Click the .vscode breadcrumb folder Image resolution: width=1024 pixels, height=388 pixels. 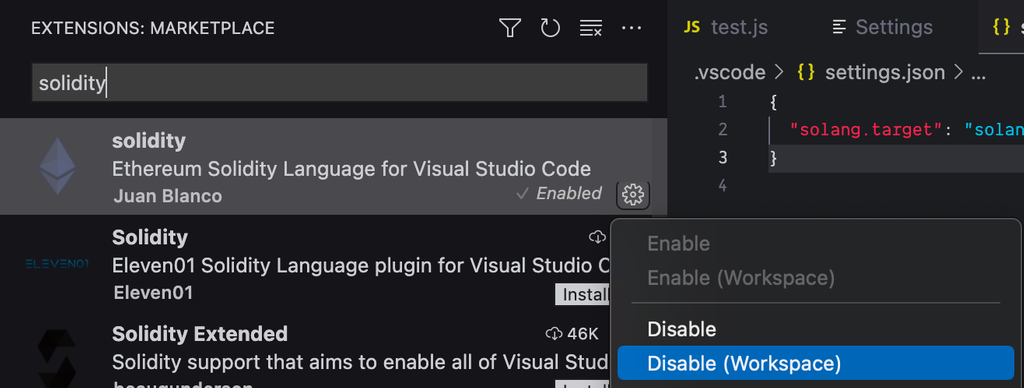(729, 73)
